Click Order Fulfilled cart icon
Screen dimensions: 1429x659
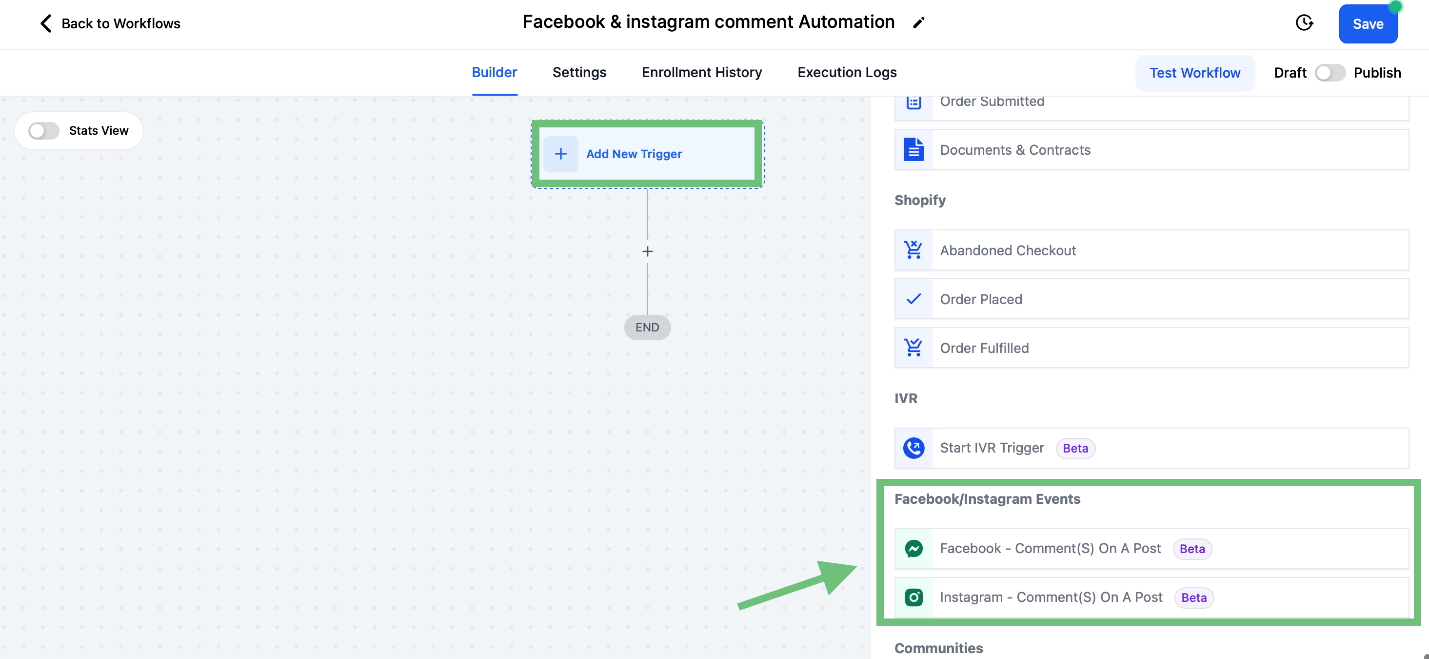(914, 348)
